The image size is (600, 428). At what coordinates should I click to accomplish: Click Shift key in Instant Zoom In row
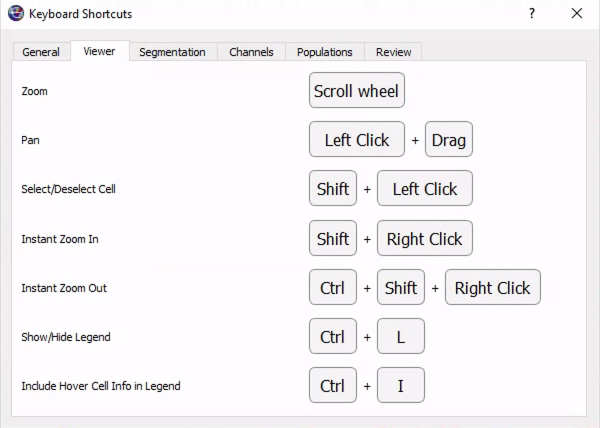[x=333, y=238]
